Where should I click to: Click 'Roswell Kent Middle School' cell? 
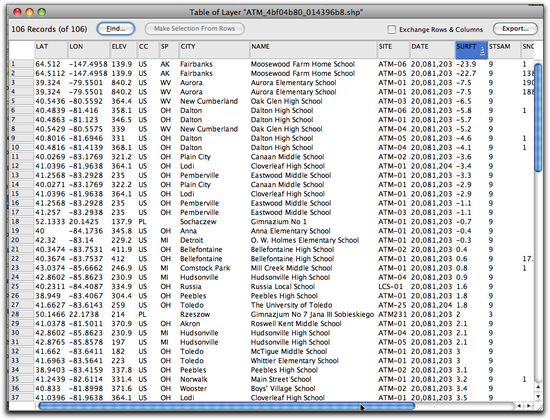(x=296, y=324)
